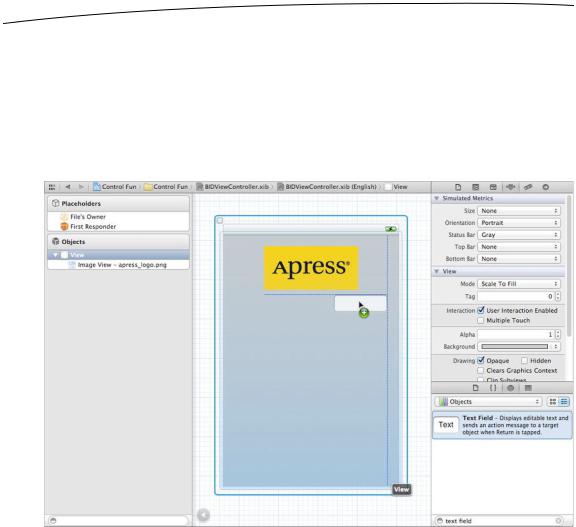Open the Size inspector ruler icon
This screenshot has height=527, width=576.
528,187
